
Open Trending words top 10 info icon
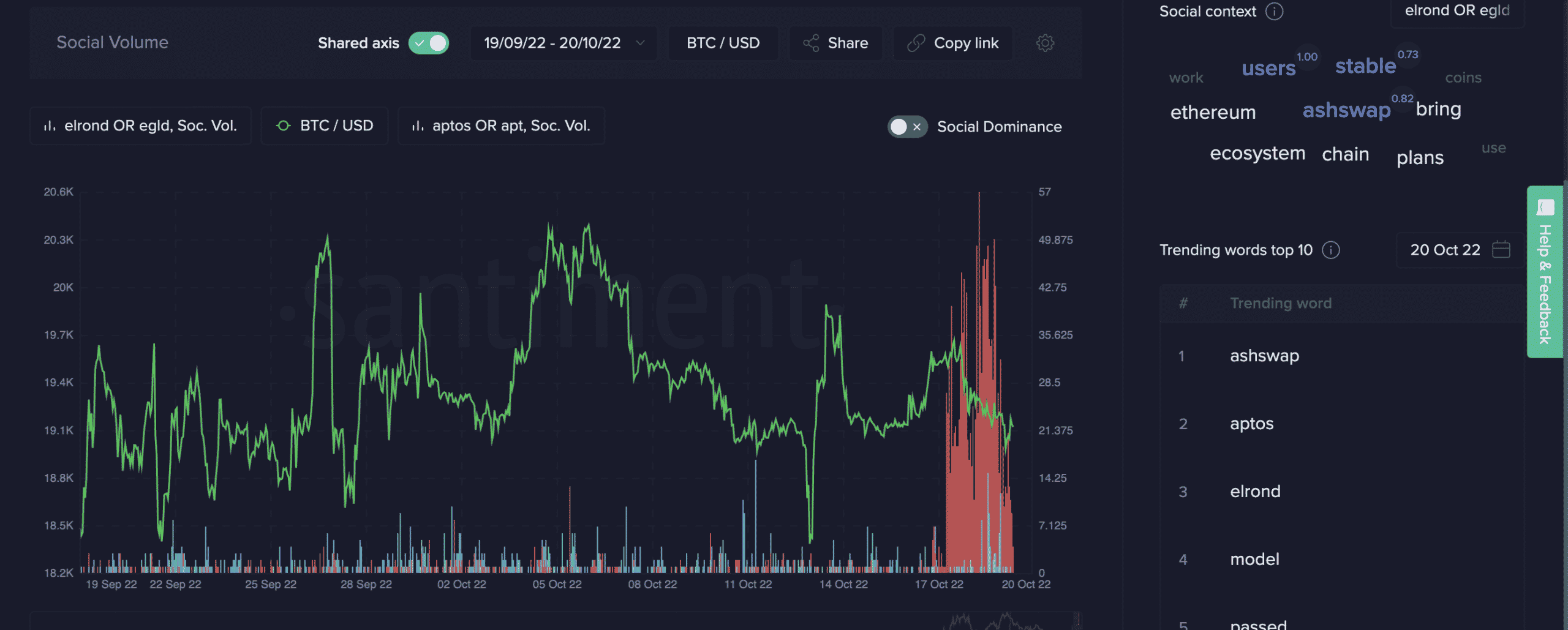tap(1330, 250)
